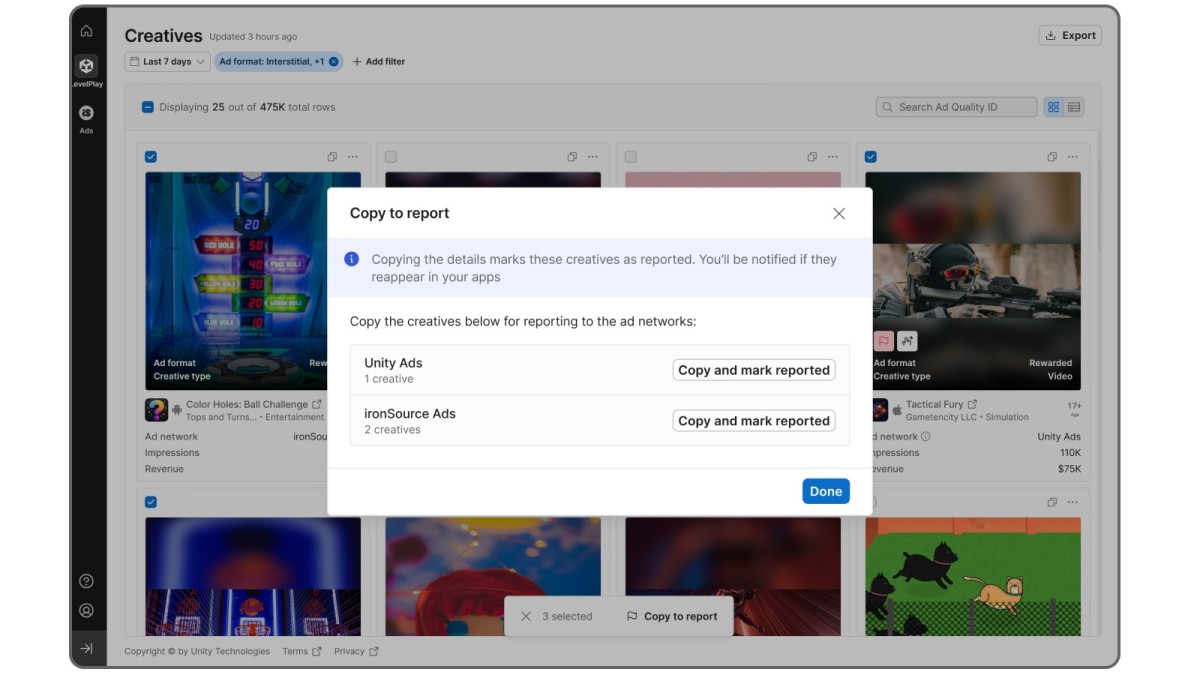Uncheck the Tactical Fury creative checkbox
Image resolution: width=1200 pixels, height=675 pixels.
[871, 157]
